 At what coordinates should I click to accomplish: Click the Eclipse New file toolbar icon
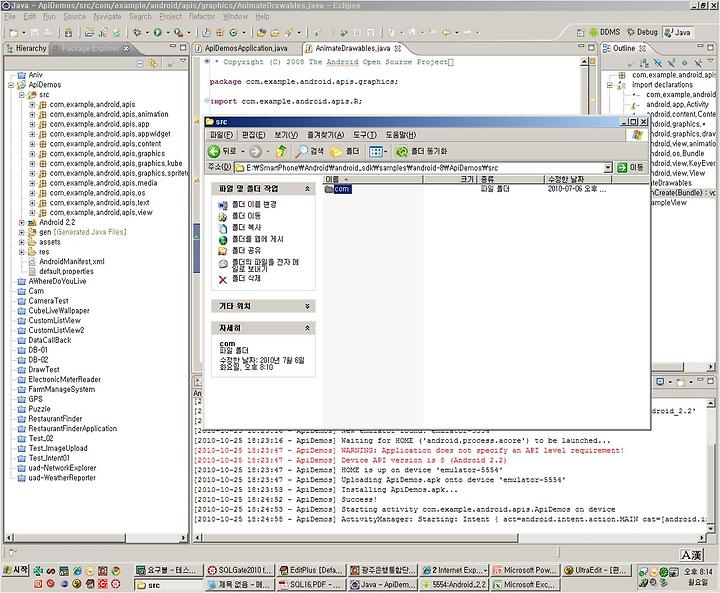[x=13, y=33]
